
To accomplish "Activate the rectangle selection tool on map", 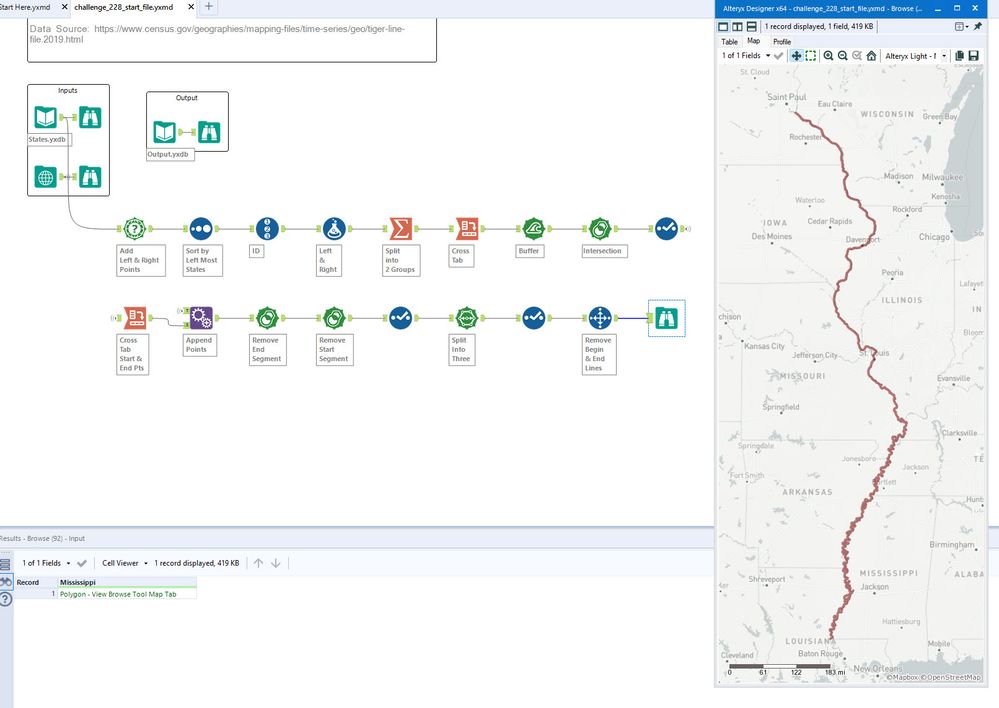I will tap(810, 56).
